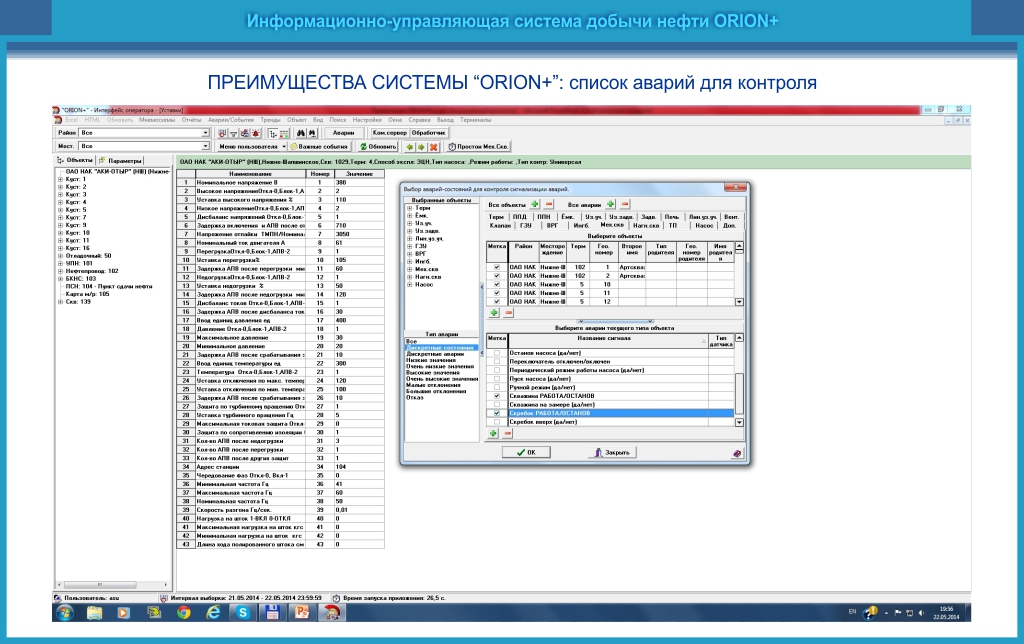Image resolution: width=1024 pixels, height=644 pixels.
Task: Expand 'Куст: 1' tree node
Action: pos(60,179)
